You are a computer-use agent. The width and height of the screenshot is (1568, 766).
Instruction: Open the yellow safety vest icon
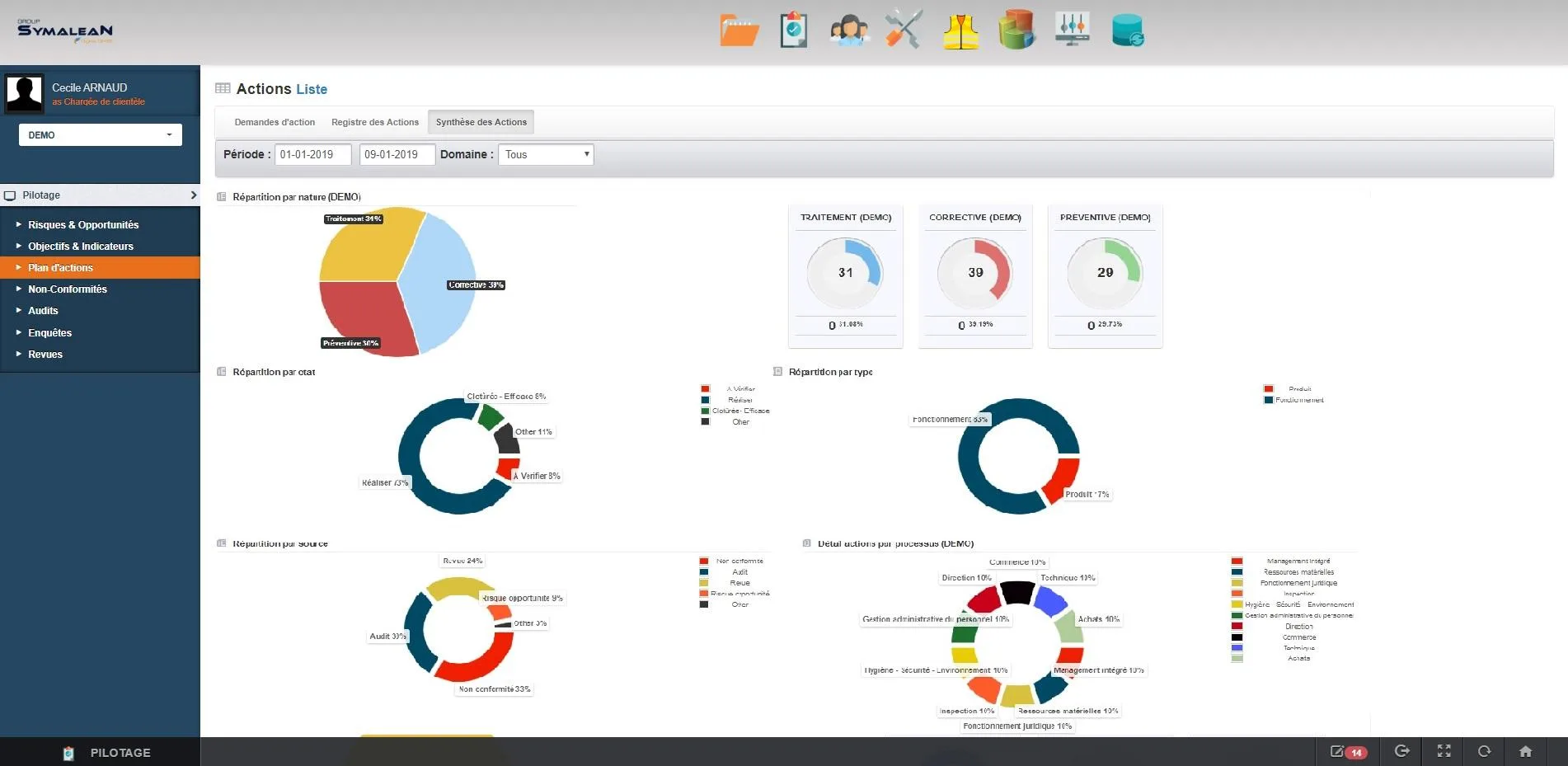tap(960, 31)
